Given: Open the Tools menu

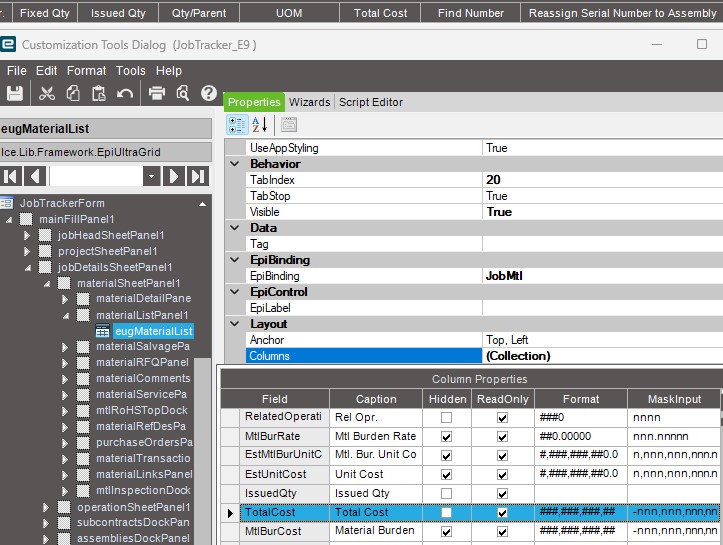Looking at the screenshot, I should tap(130, 71).
